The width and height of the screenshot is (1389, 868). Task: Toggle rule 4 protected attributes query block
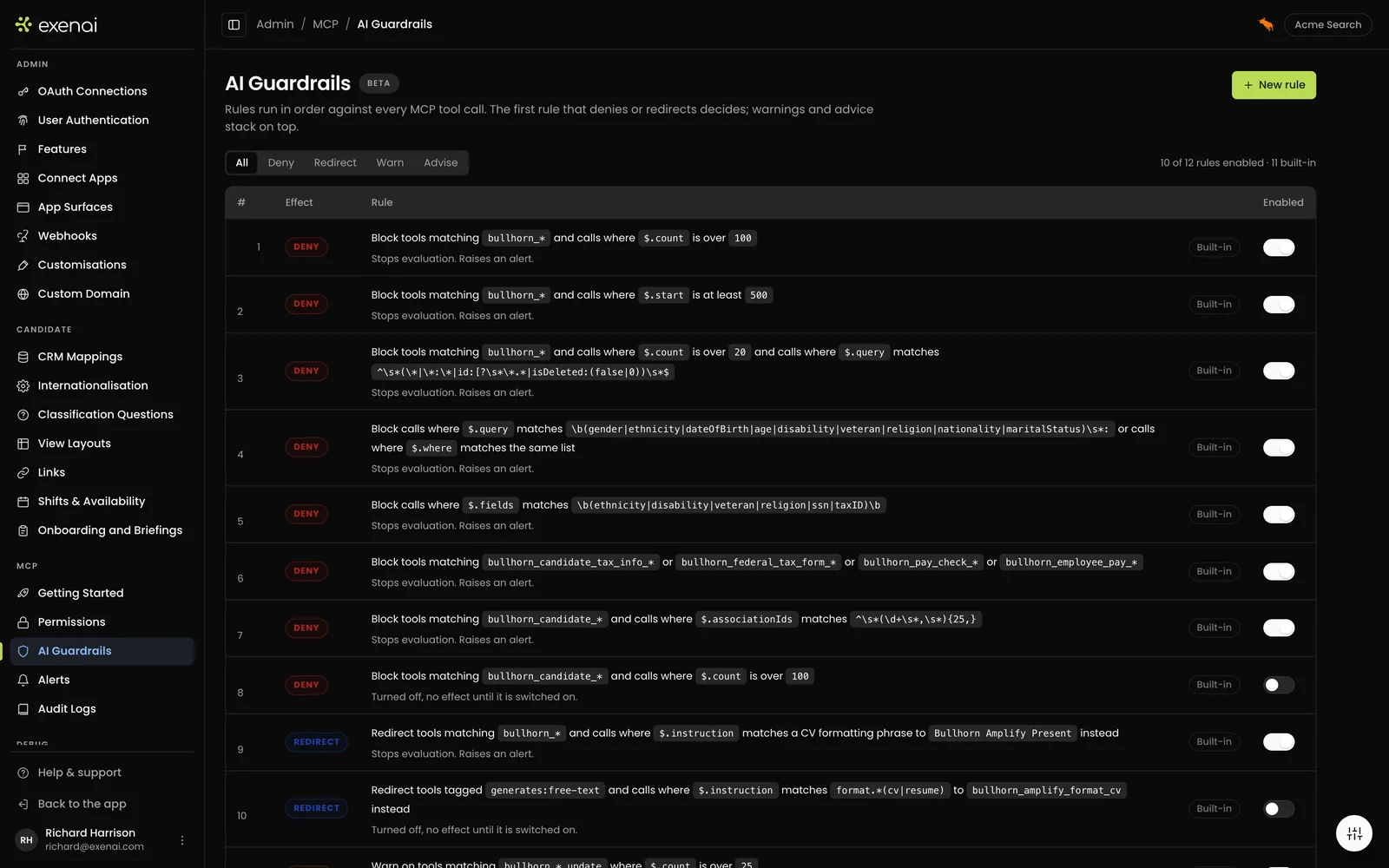[1279, 448]
